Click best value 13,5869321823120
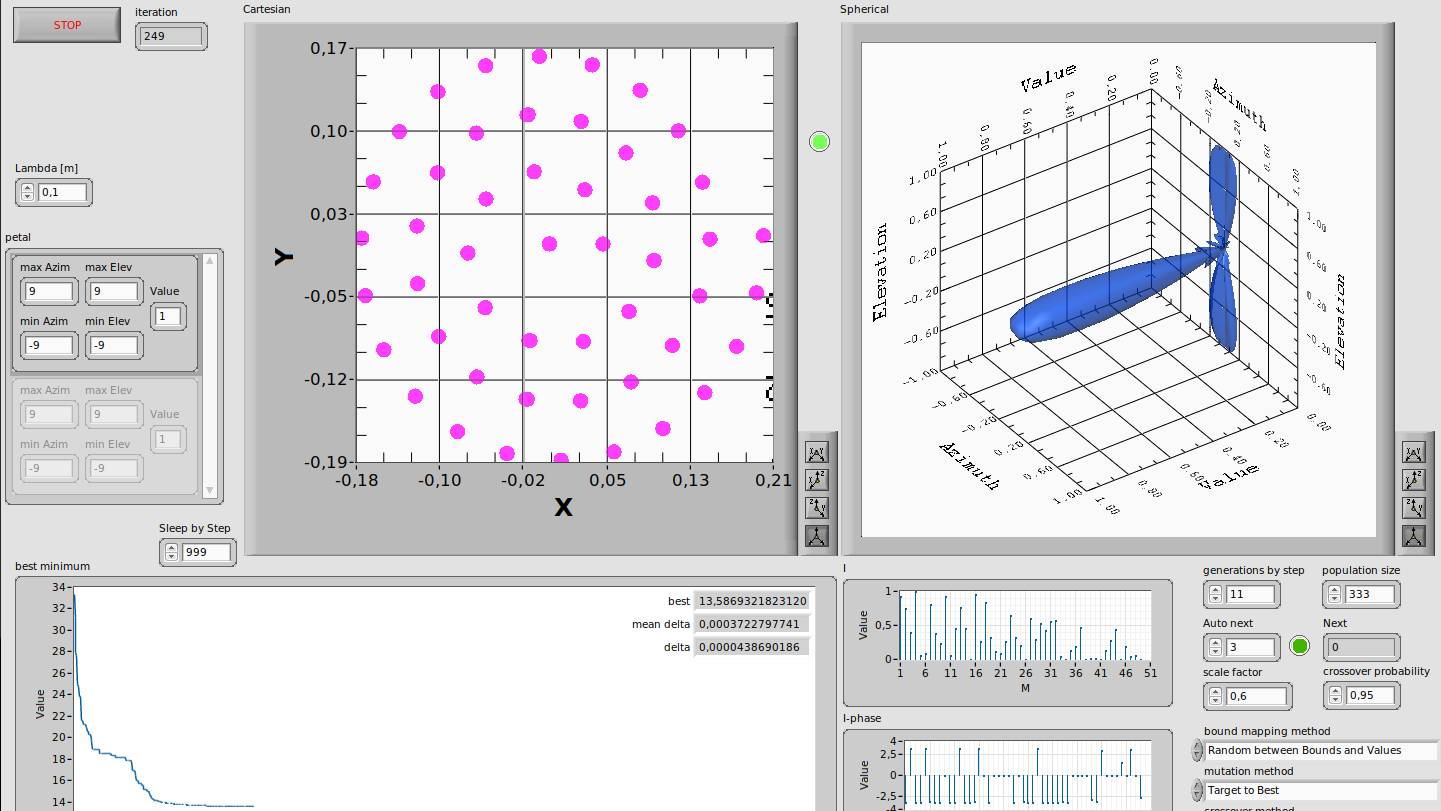The image size is (1441, 811). (752, 601)
